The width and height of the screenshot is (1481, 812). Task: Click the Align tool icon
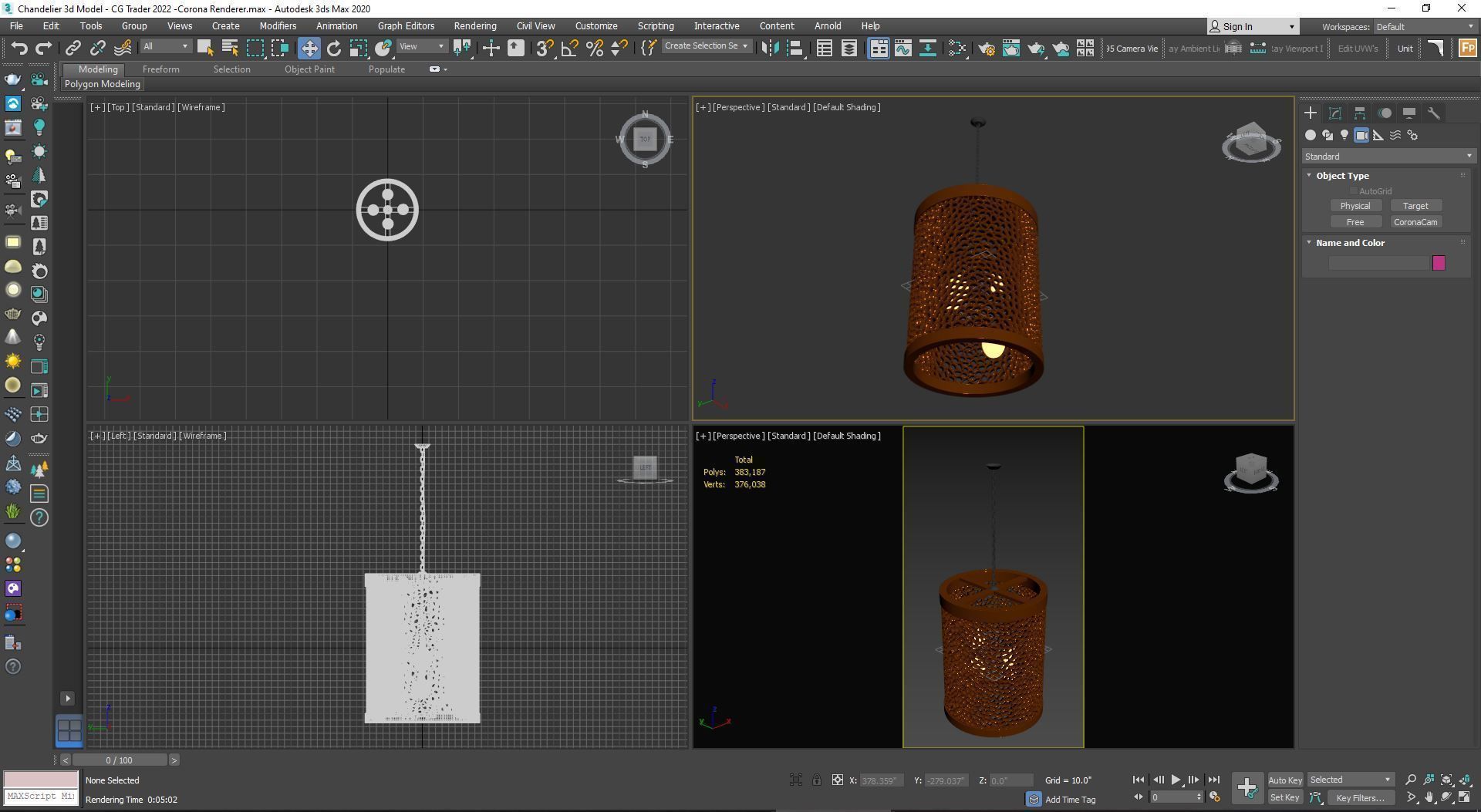[x=795, y=48]
